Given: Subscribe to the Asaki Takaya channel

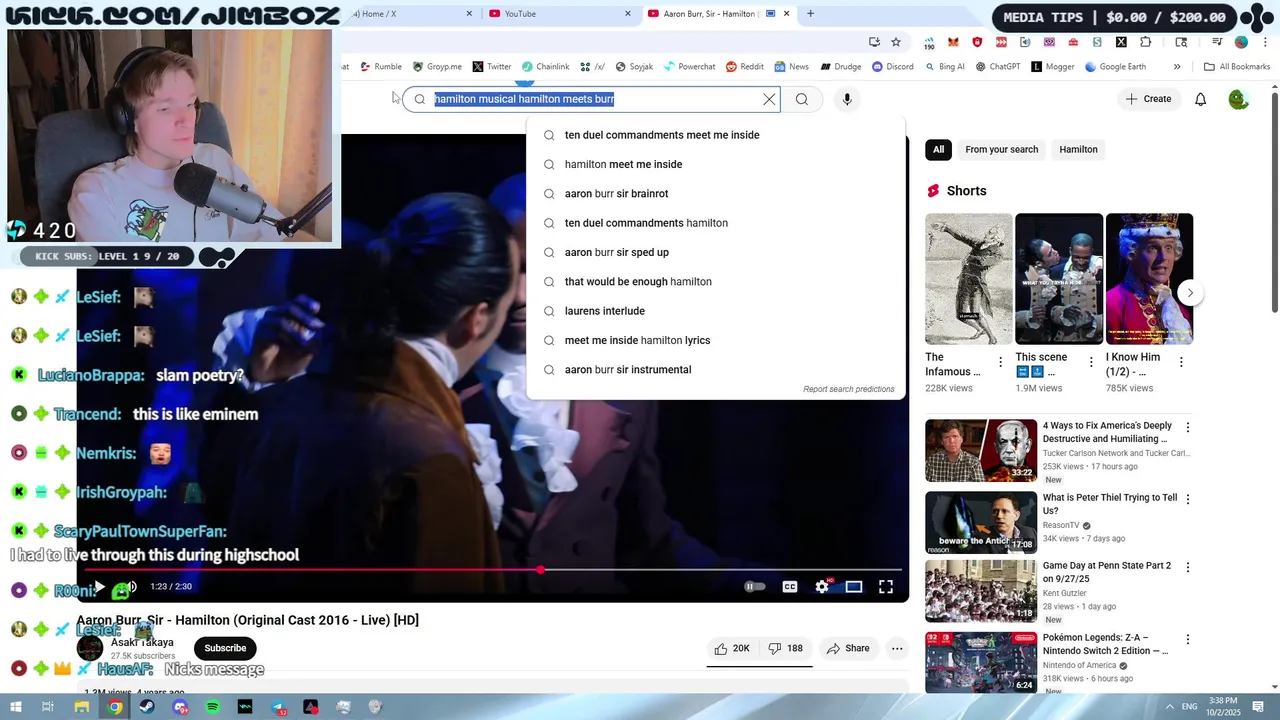Looking at the screenshot, I should click(x=225, y=648).
